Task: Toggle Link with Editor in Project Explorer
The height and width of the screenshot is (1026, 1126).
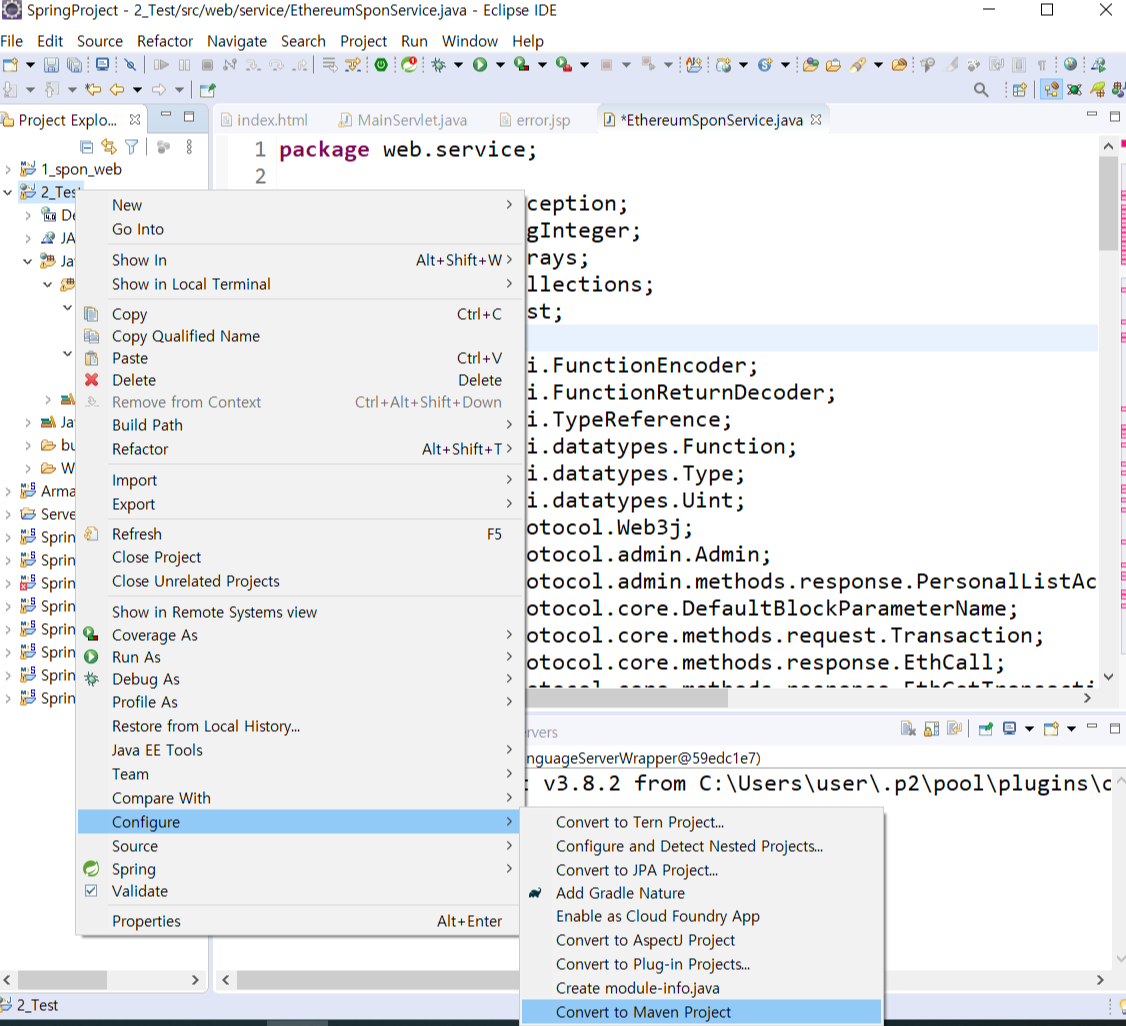Action: click(x=109, y=147)
